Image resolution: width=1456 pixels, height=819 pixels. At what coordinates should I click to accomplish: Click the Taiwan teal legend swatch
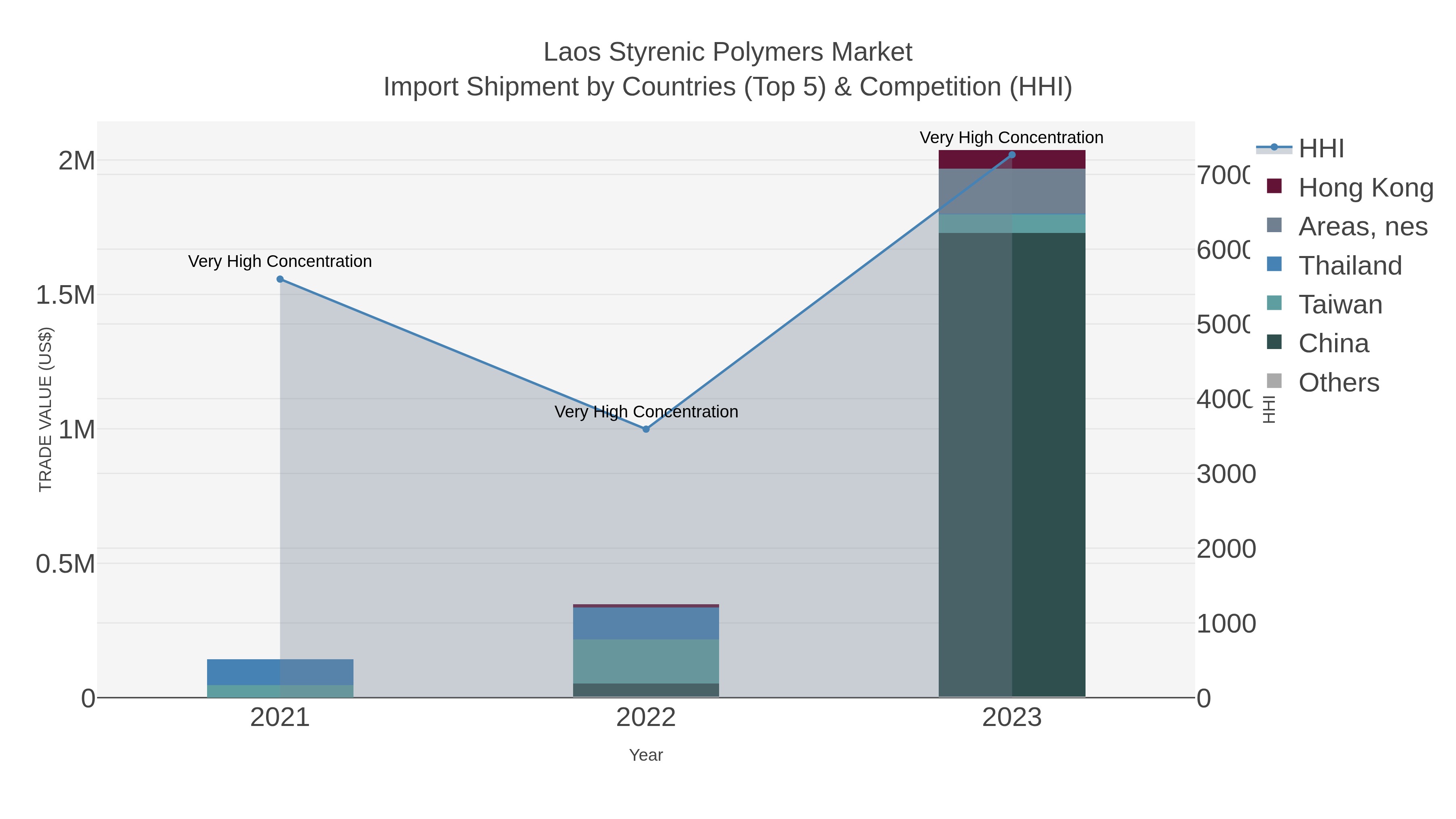pyautogui.click(x=1274, y=303)
